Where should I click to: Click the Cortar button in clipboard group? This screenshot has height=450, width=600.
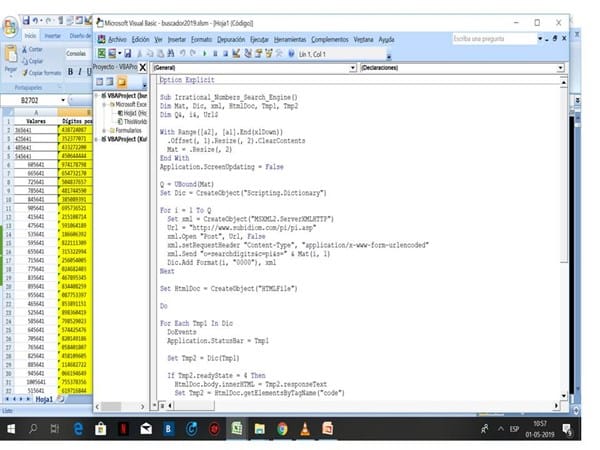(x=35, y=49)
